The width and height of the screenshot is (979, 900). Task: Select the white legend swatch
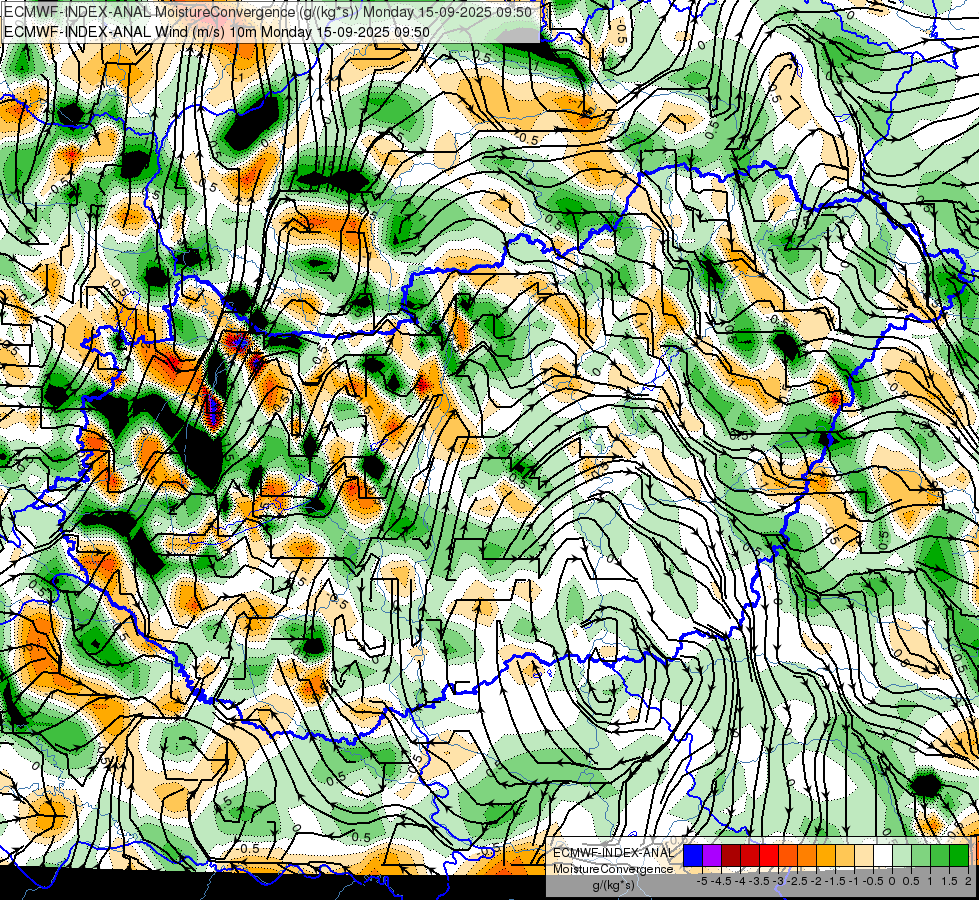[x=883, y=855]
